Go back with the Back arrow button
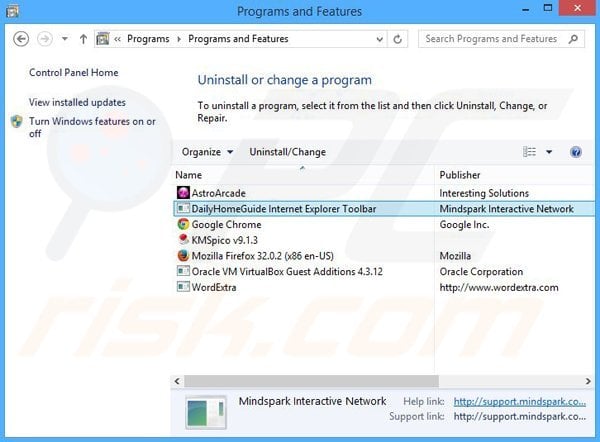The height and width of the screenshot is (442, 600). coord(21,39)
